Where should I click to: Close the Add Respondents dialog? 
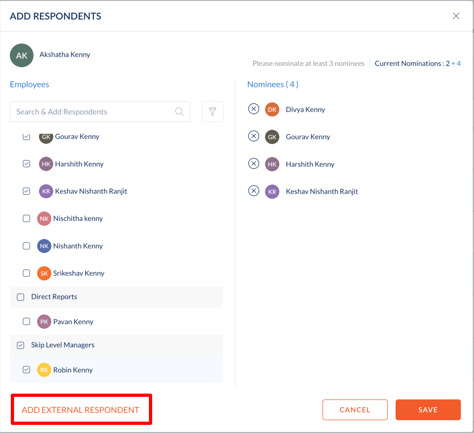[x=456, y=16]
